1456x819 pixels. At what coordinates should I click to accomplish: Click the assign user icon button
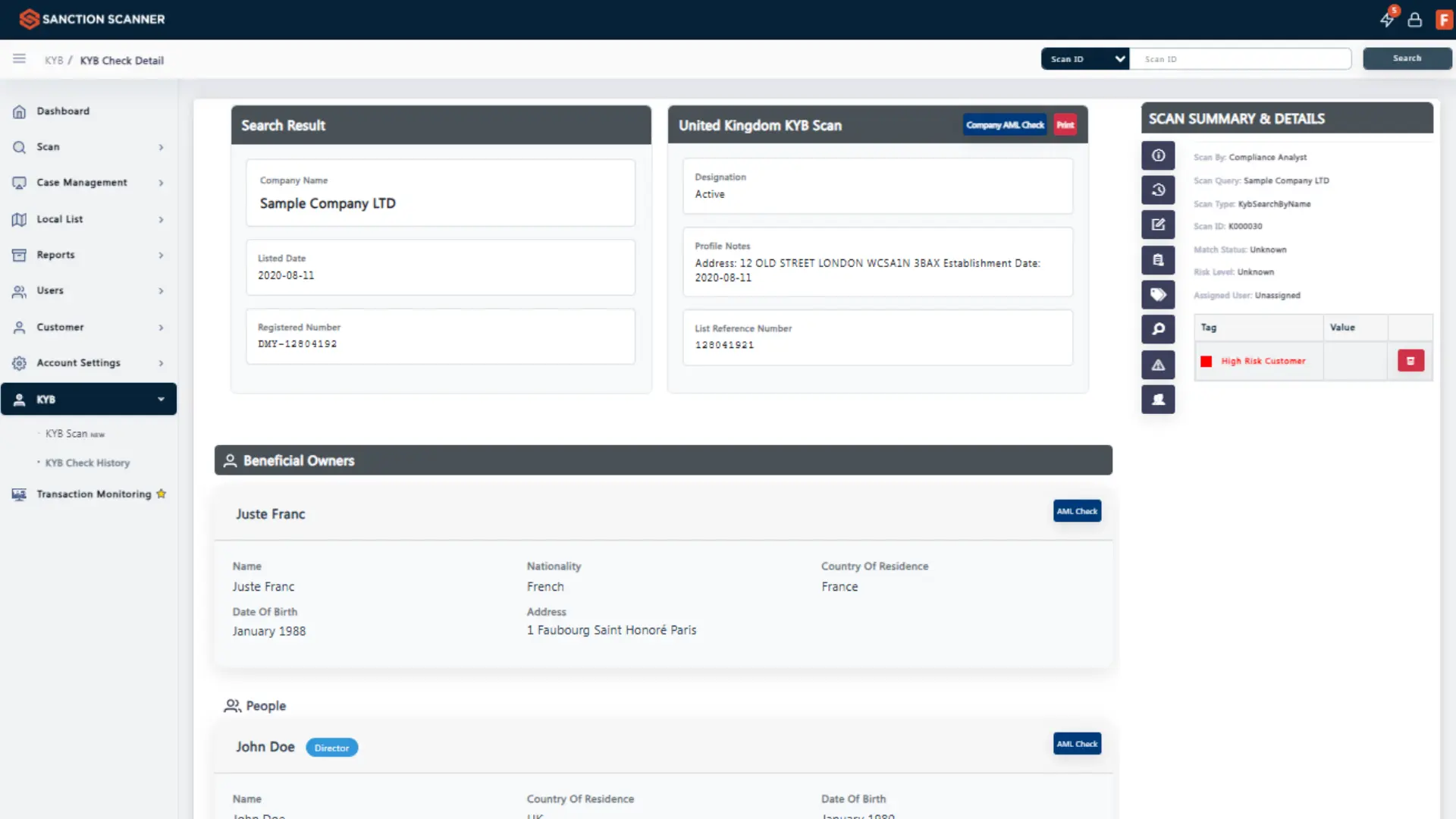point(1158,400)
